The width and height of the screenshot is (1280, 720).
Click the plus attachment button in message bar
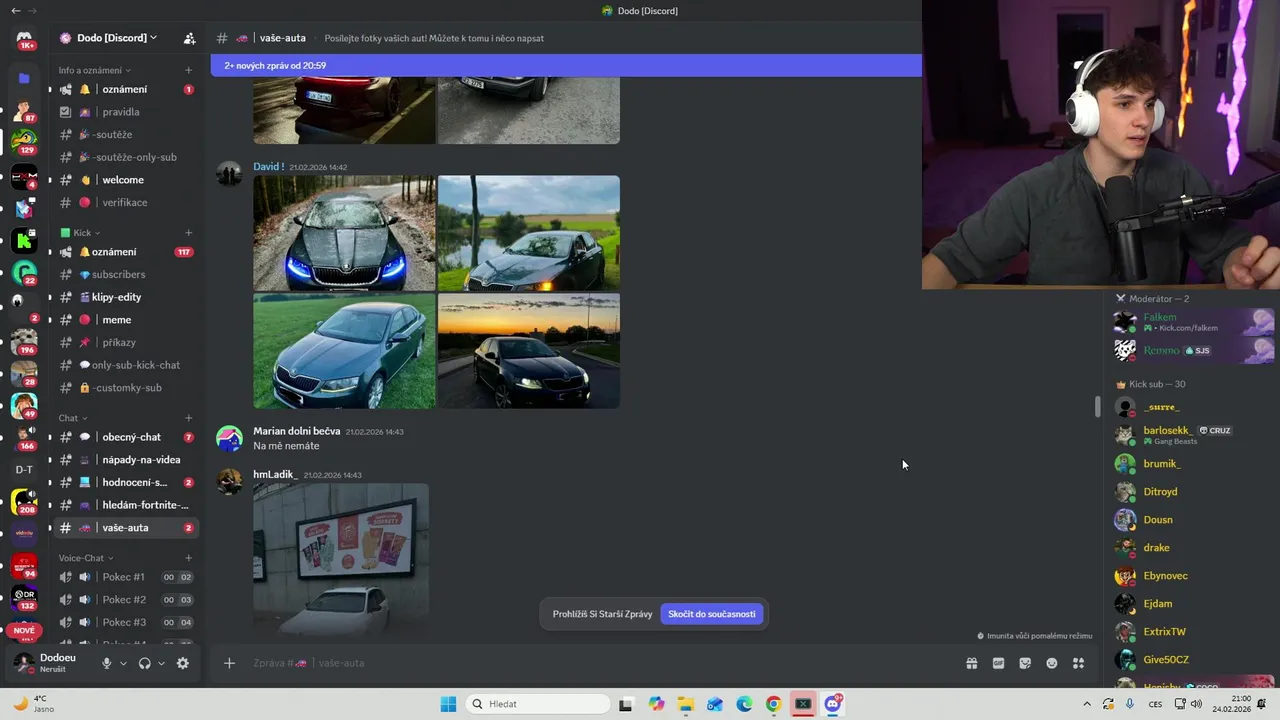(x=229, y=663)
